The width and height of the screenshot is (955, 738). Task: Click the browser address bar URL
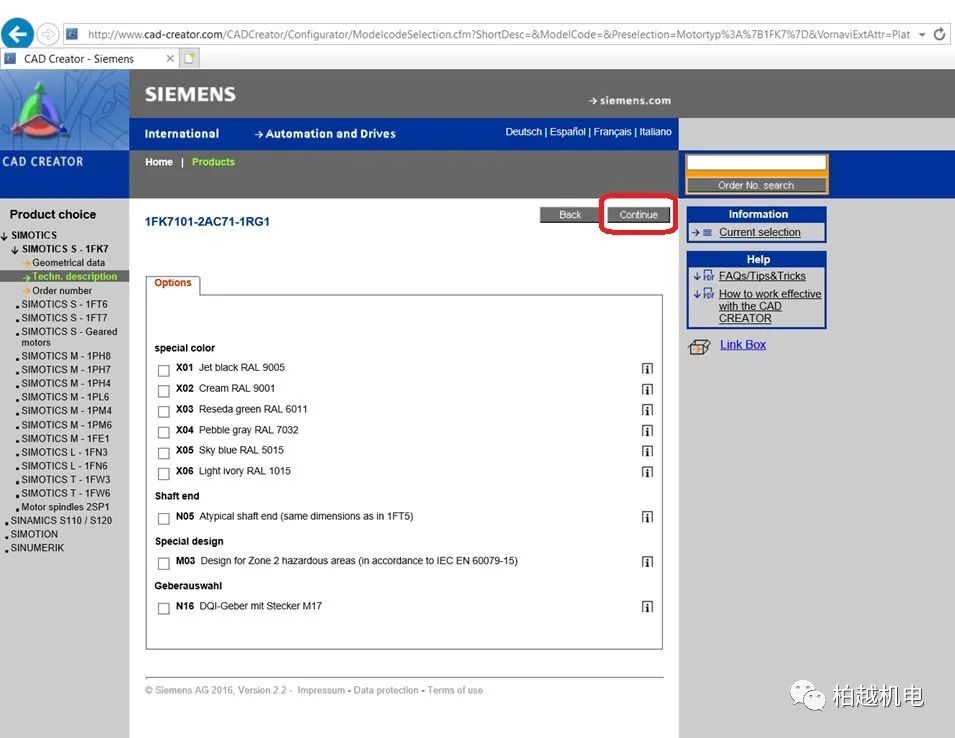pos(498,34)
